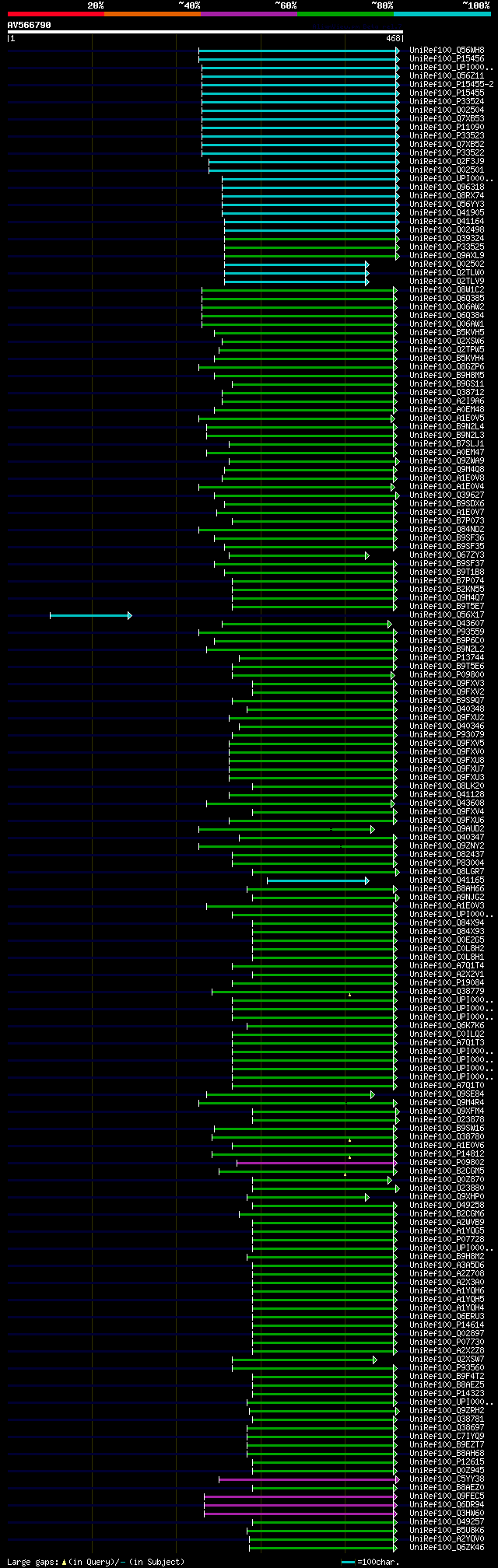Click UniRef100_Q9SE84 label
The height and width of the screenshot is (1568, 498).
pos(447,1094)
